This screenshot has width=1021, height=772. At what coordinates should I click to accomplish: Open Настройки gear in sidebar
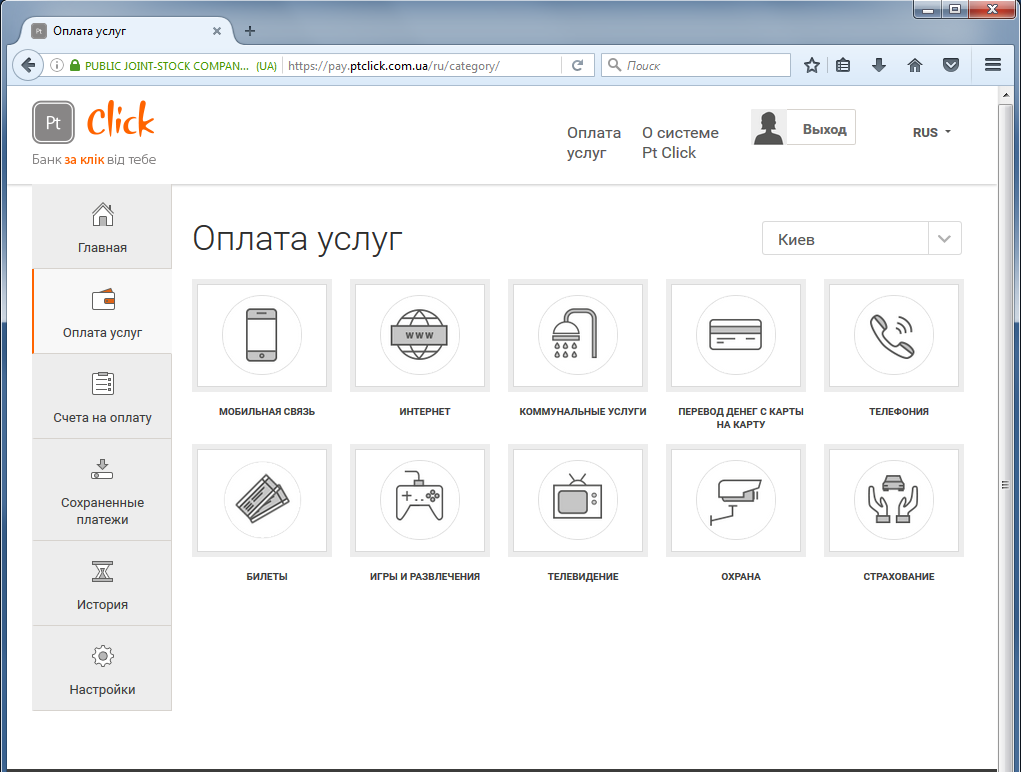(x=102, y=669)
